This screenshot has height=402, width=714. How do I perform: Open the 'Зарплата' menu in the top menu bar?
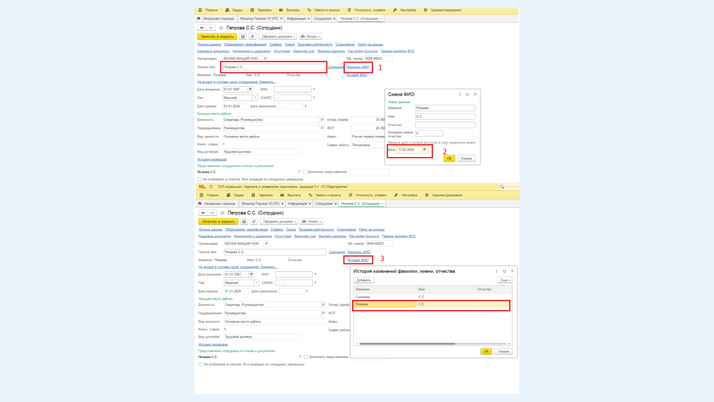click(263, 10)
